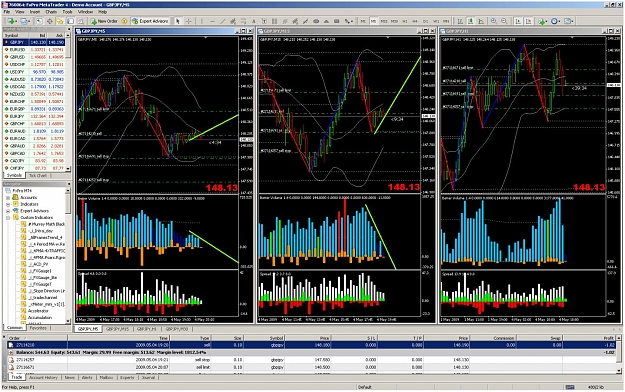
Task: Select the crosshair tool
Action: (189, 21)
